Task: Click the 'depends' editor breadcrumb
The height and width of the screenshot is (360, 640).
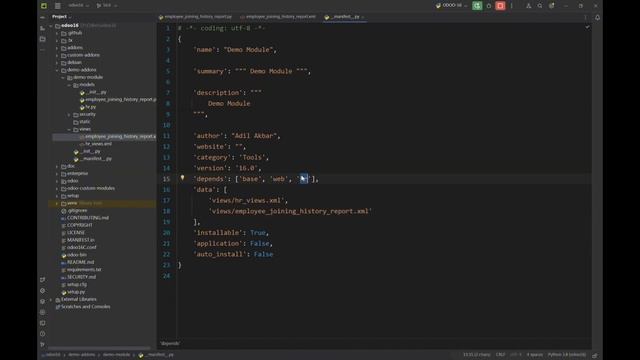Action: (170, 344)
